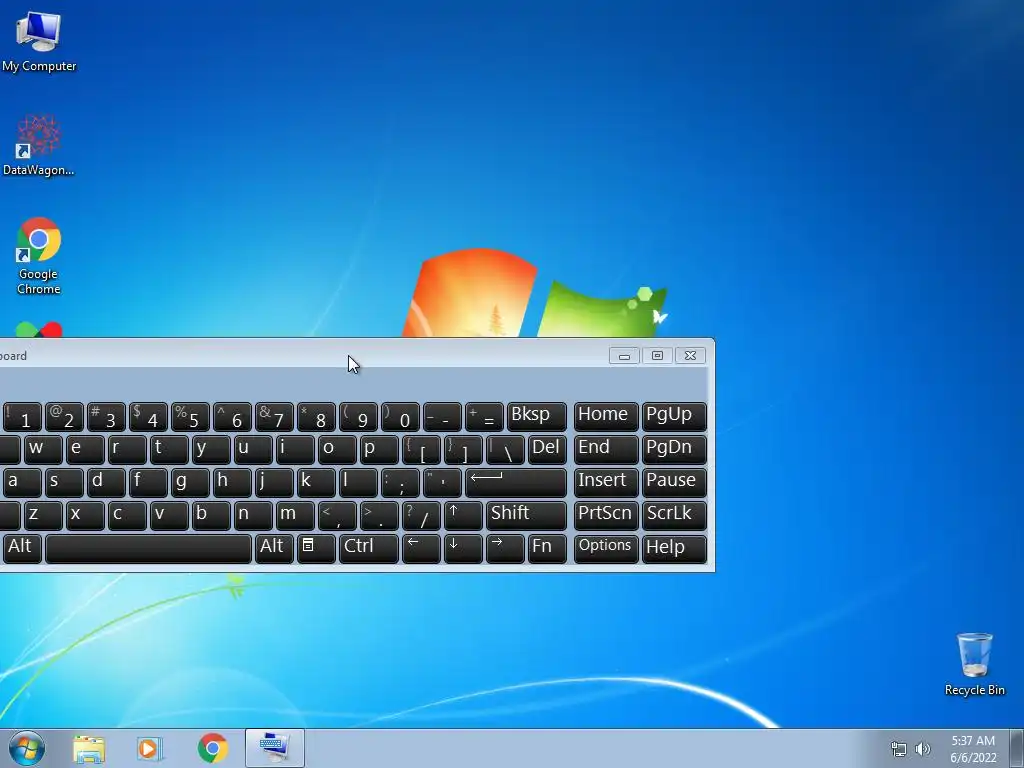Tap the semicolon key
The image size is (1024, 768).
[400, 483]
